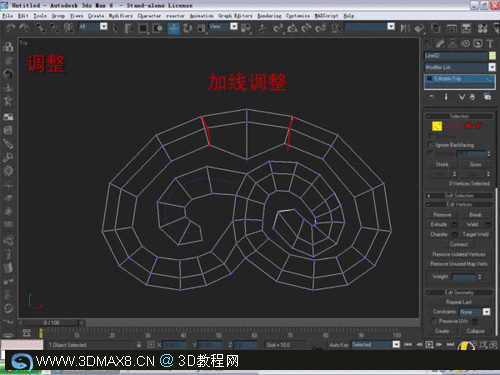Switch to the Modify panel icon

coord(440,43)
